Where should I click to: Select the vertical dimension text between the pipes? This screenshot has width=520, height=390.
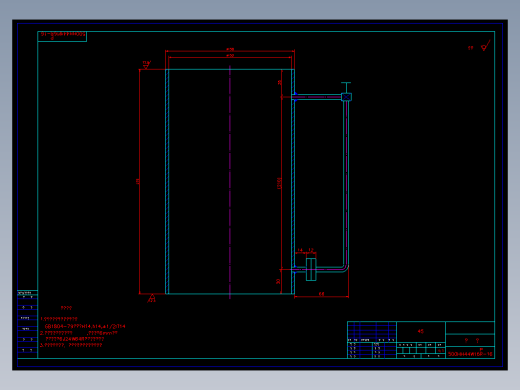(x=280, y=183)
